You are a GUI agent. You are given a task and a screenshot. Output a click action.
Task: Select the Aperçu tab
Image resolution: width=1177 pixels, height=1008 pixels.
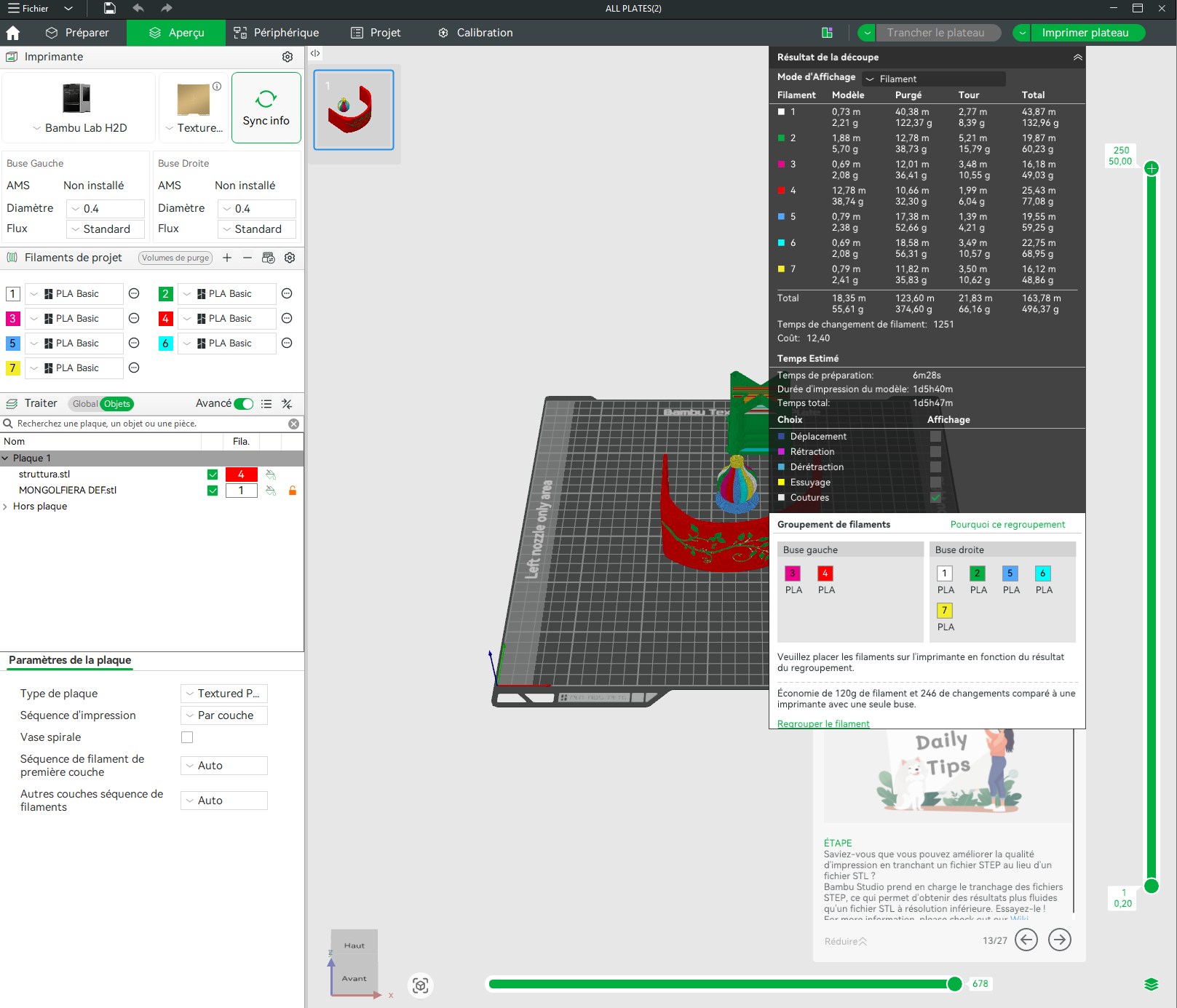[x=176, y=33]
